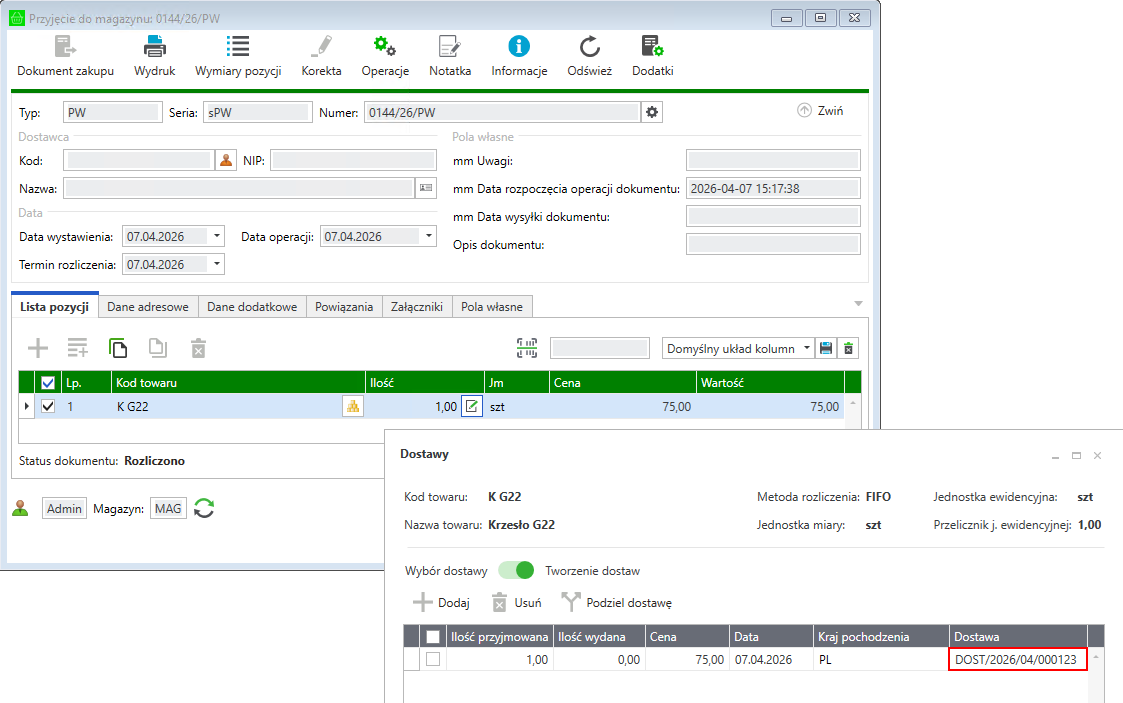1123x703 pixels.
Task: Click the Wydruk printer icon
Action: click(155, 47)
